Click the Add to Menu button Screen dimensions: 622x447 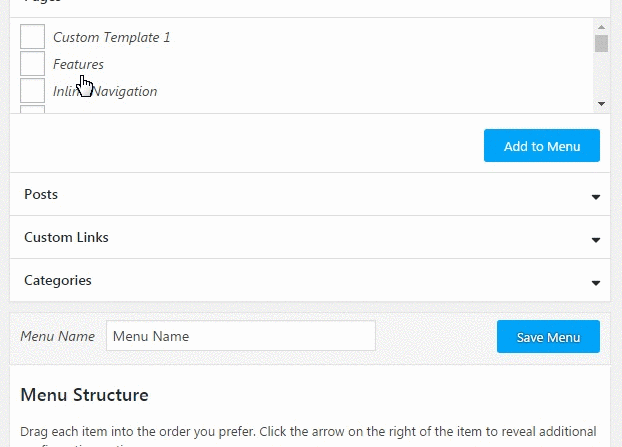[x=542, y=146]
